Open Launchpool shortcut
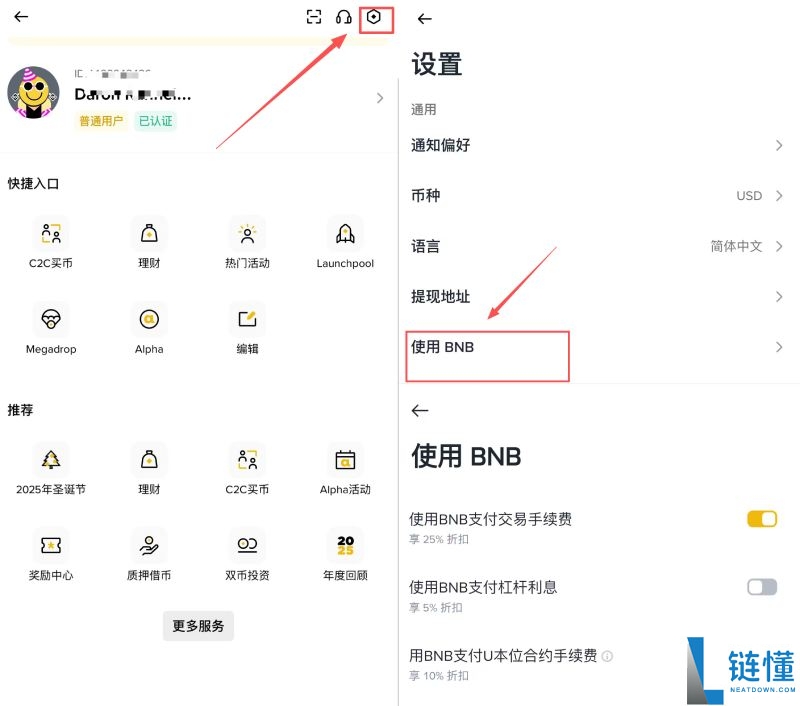Image resolution: width=800 pixels, height=706 pixels. click(345, 243)
